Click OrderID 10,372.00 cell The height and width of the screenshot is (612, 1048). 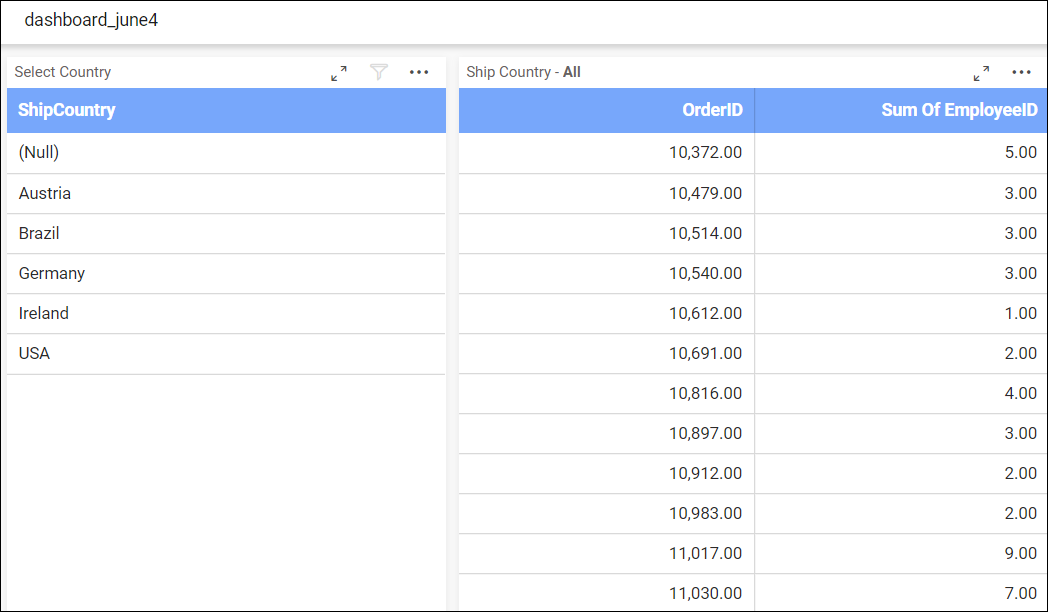click(705, 153)
